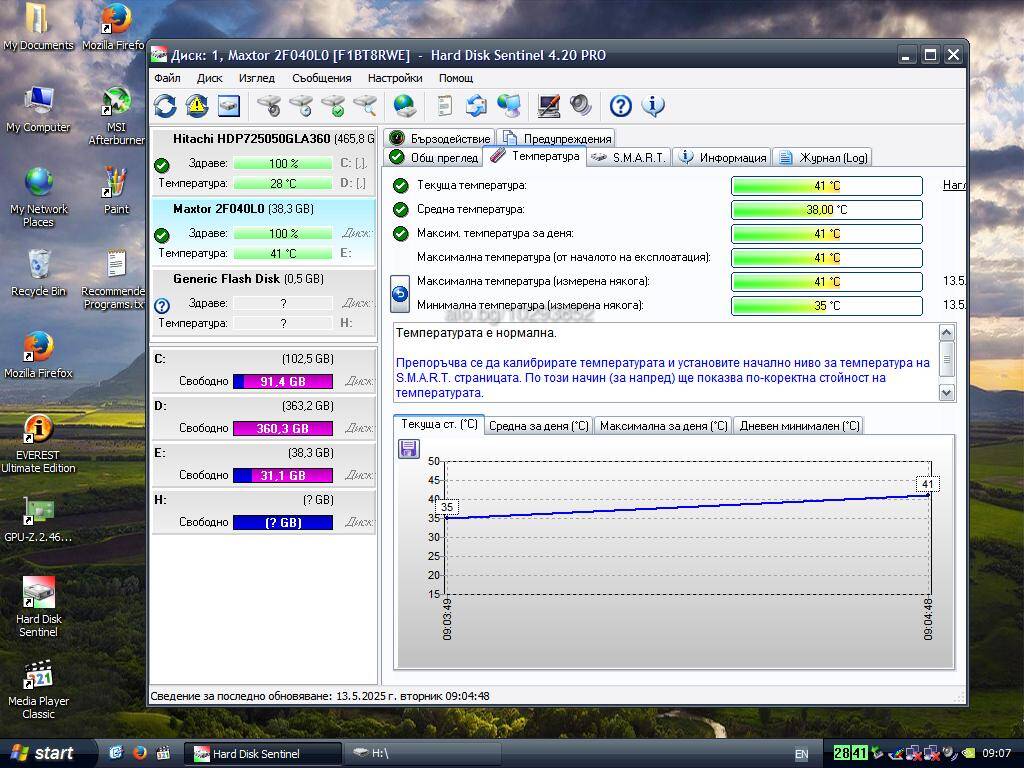Click Hitachi health 100 % bar
This screenshot has height=768, width=1024.
coord(283,163)
